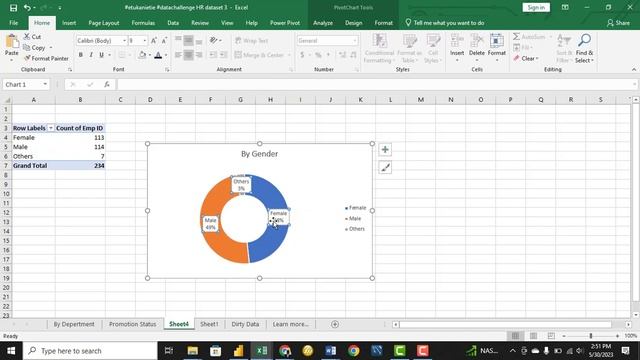This screenshot has height=360, width=640.
Task: Click Insert in the Cells group
Action: click(457, 48)
